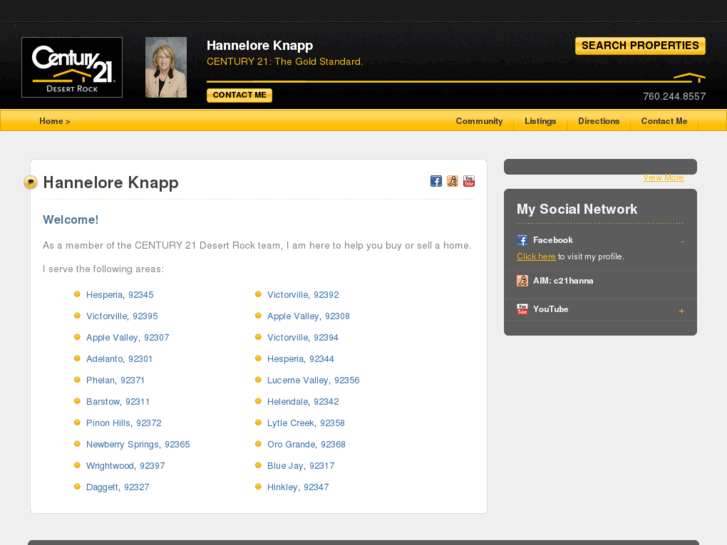Open the Hinkley, 92347 area link
The image size is (727, 545).
pyautogui.click(x=298, y=487)
